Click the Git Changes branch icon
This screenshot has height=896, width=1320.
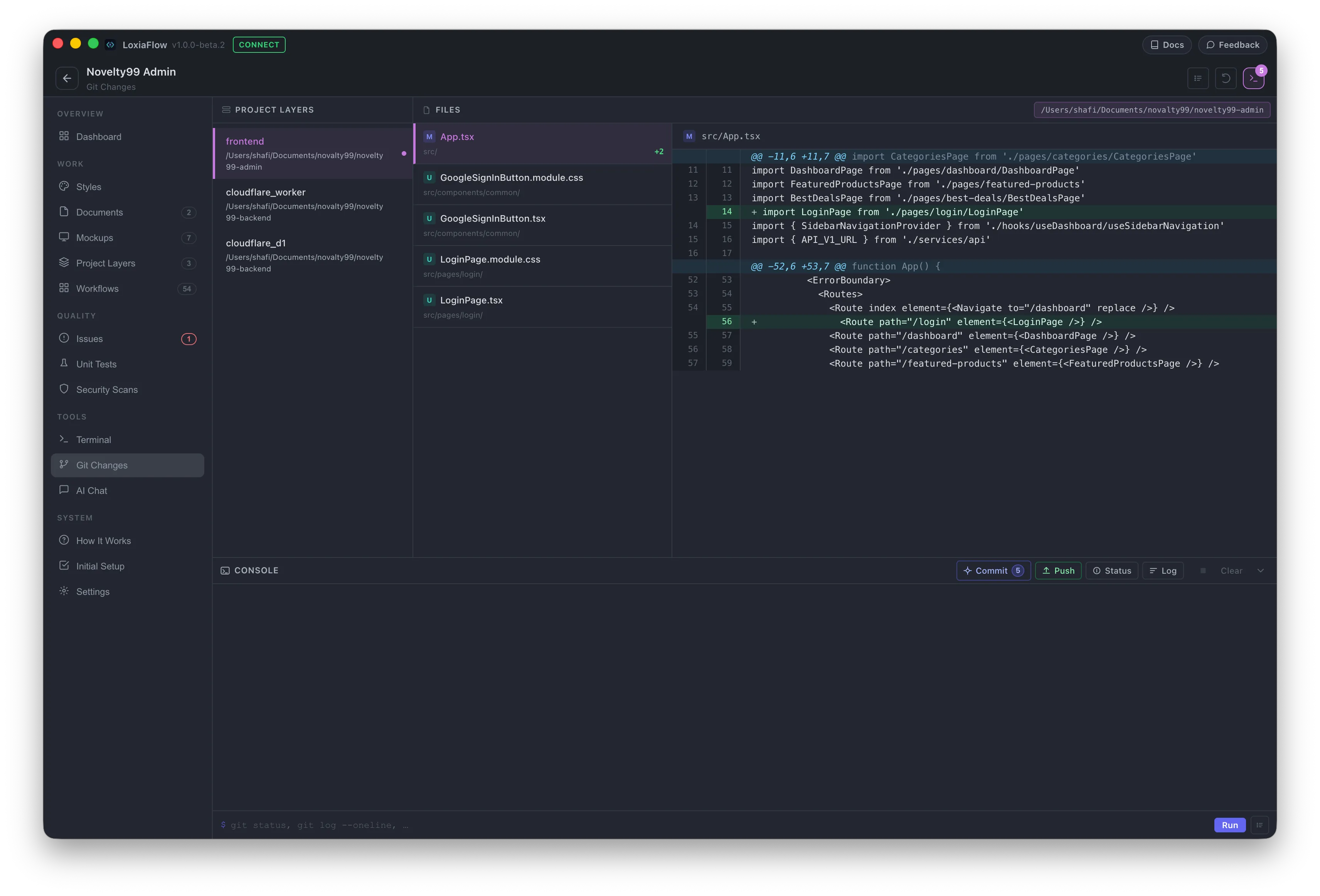64,465
